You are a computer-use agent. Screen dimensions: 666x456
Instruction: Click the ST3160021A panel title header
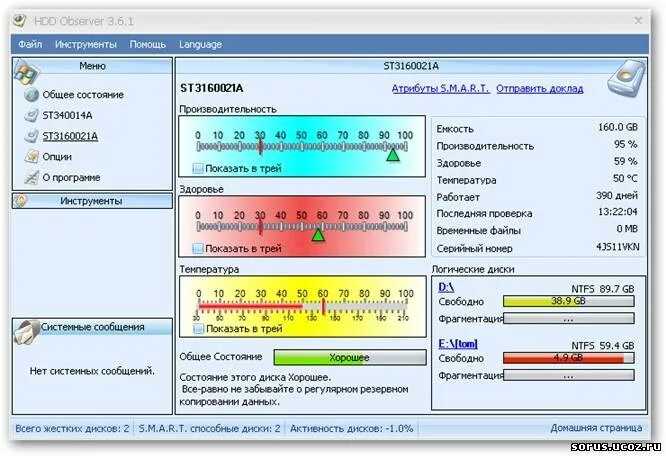coord(411,66)
